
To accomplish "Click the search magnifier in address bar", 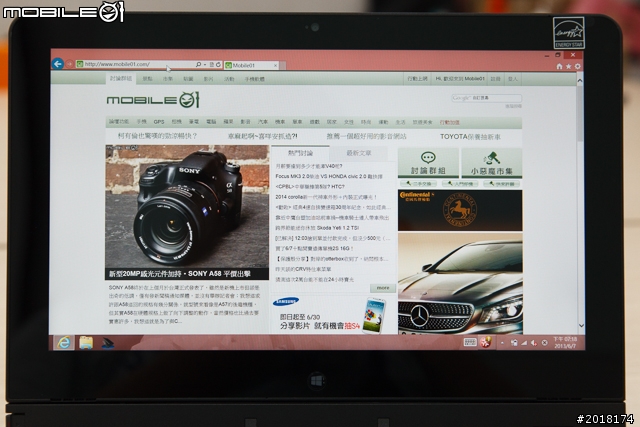I will 198,64.
